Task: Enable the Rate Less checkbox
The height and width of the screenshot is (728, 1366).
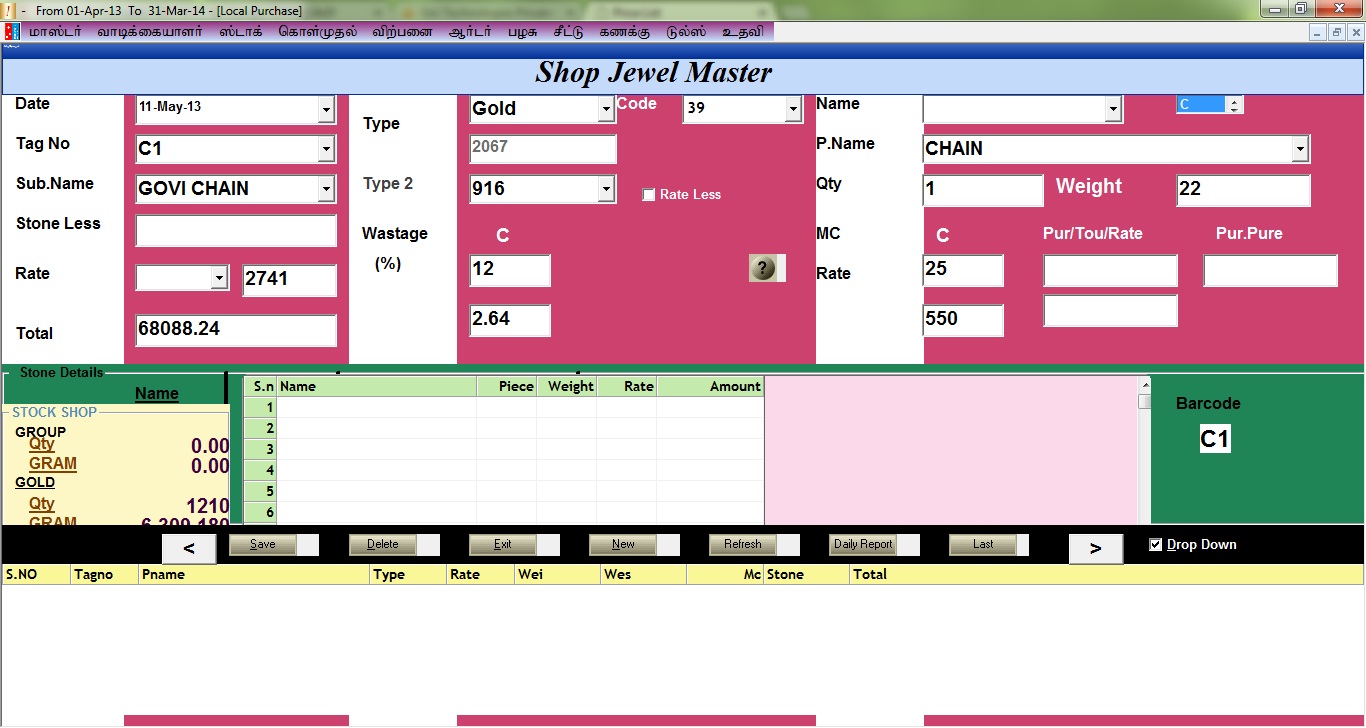Action: pos(649,195)
